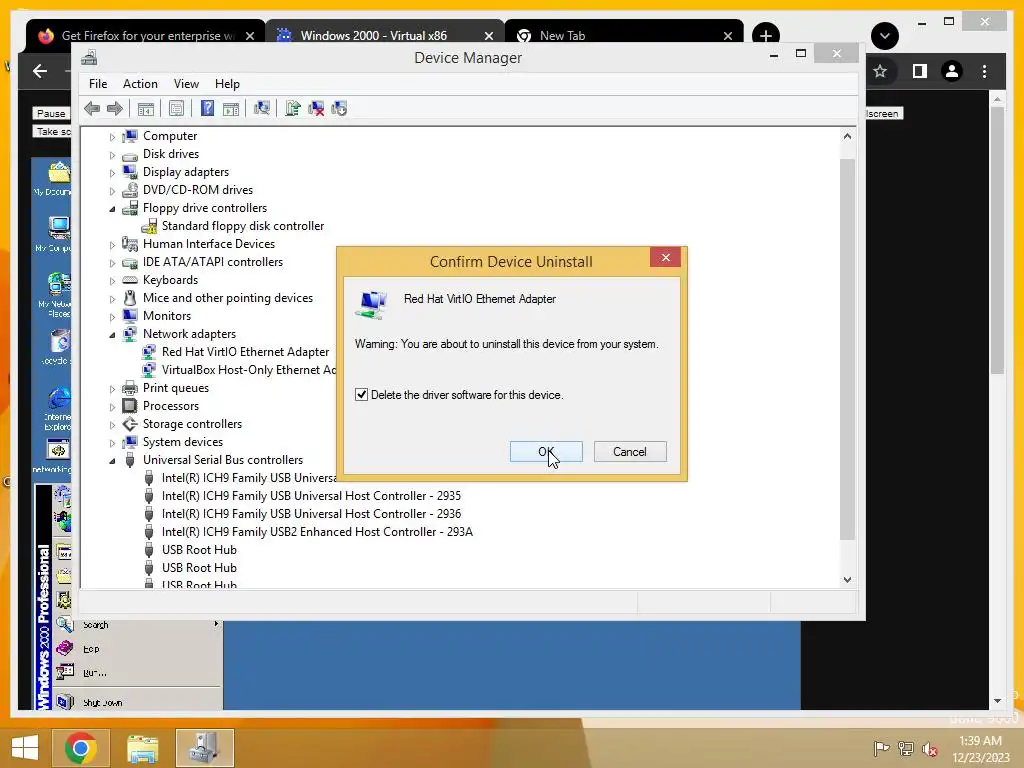Click the muted volume icon in system tray
The height and width of the screenshot is (768, 1024).
point(930,749)
